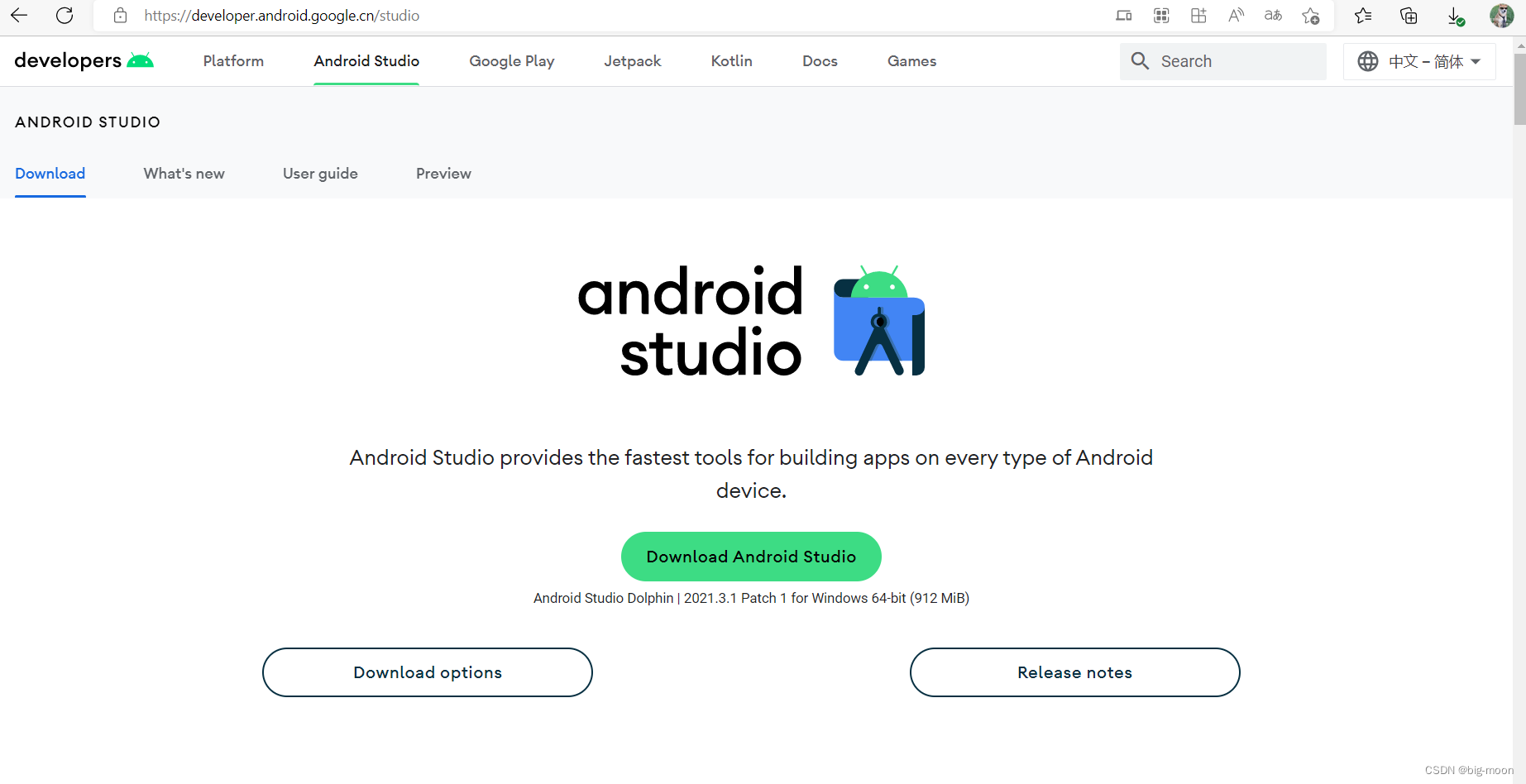Go back using the browser back arrow

19,15
